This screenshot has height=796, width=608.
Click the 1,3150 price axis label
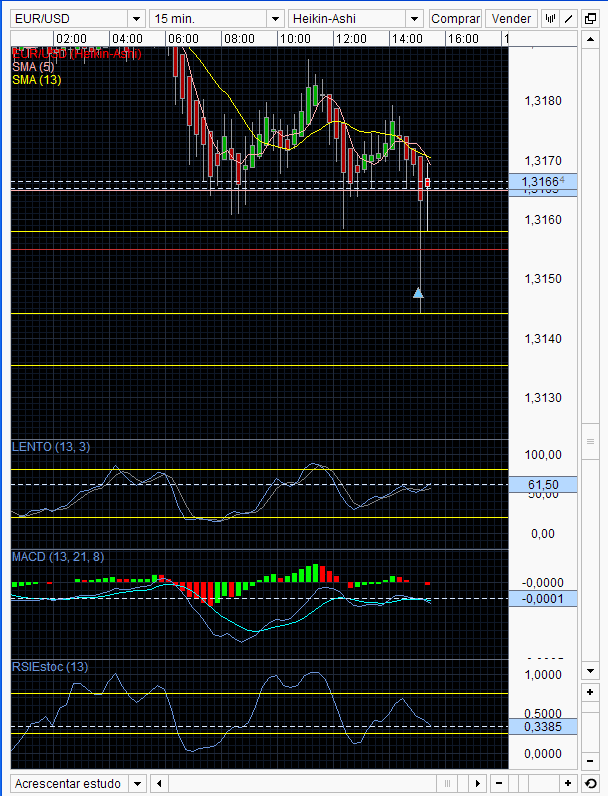click(x=543, y=279)
